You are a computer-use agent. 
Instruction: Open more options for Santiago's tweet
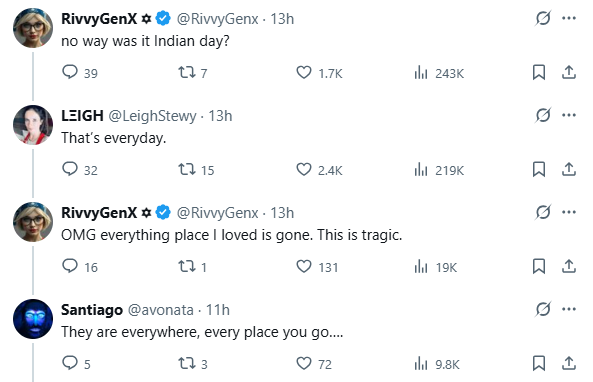(569, 309)
